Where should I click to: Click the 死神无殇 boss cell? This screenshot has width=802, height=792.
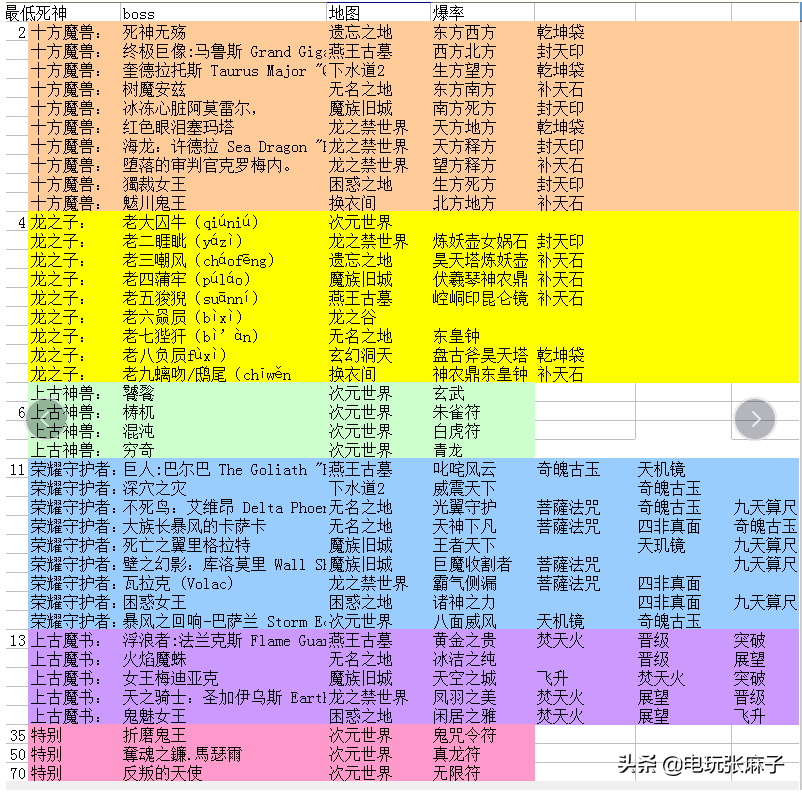154,32
